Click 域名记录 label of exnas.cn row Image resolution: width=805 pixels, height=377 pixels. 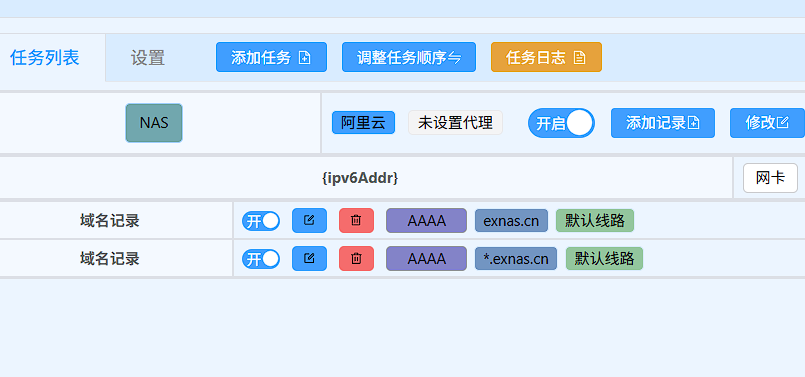coord(110,220)
